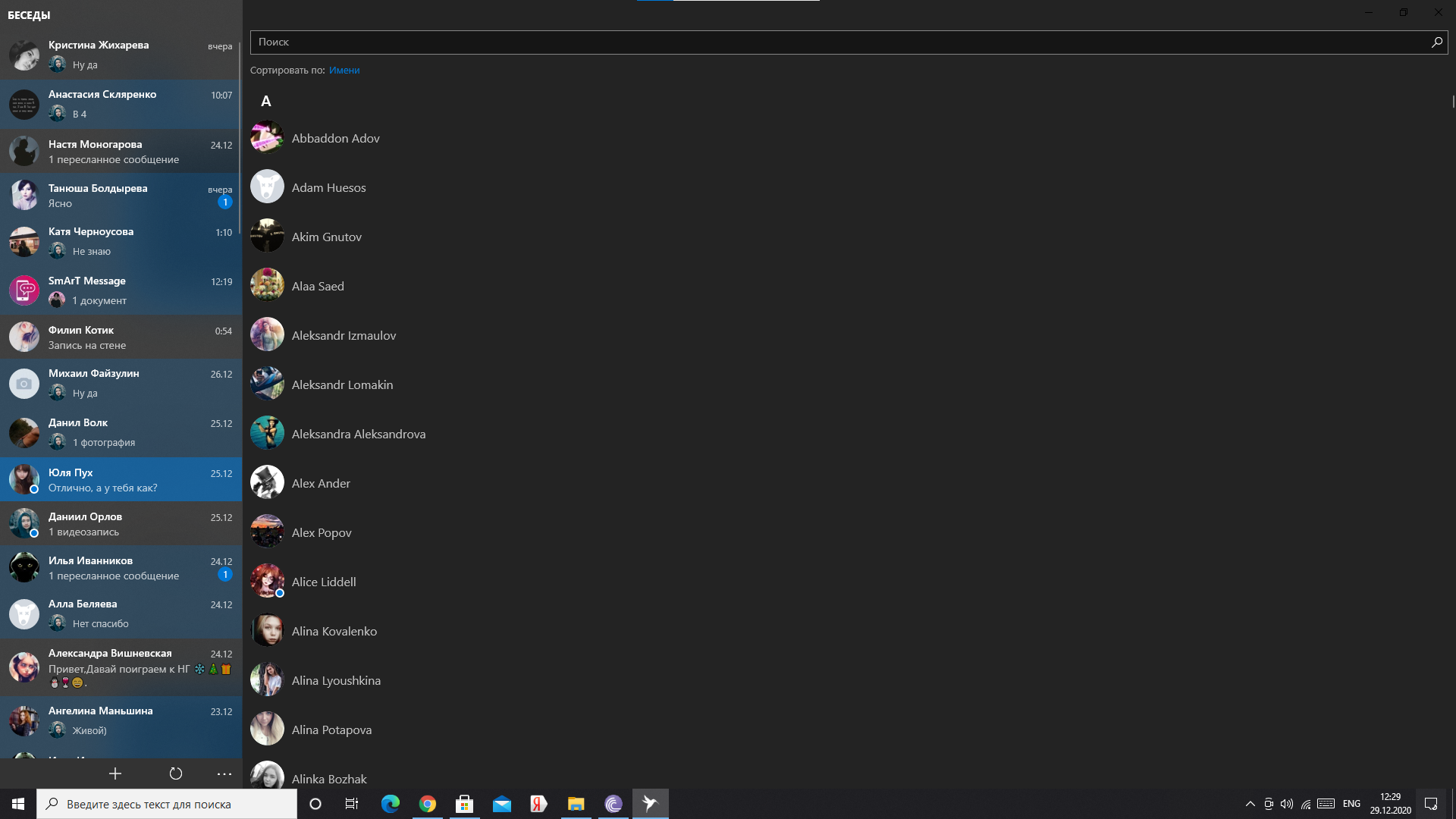Change sorting by clicking Имени
This screenshot has width=1456, height=819.
pyautogui.click(x=344, y=71)
